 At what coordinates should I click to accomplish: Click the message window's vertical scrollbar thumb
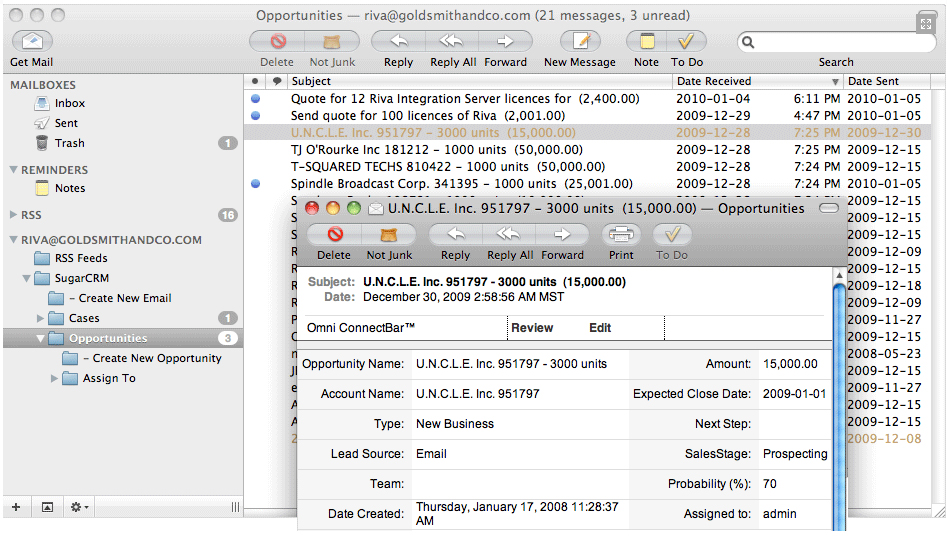tap(839, 408)
